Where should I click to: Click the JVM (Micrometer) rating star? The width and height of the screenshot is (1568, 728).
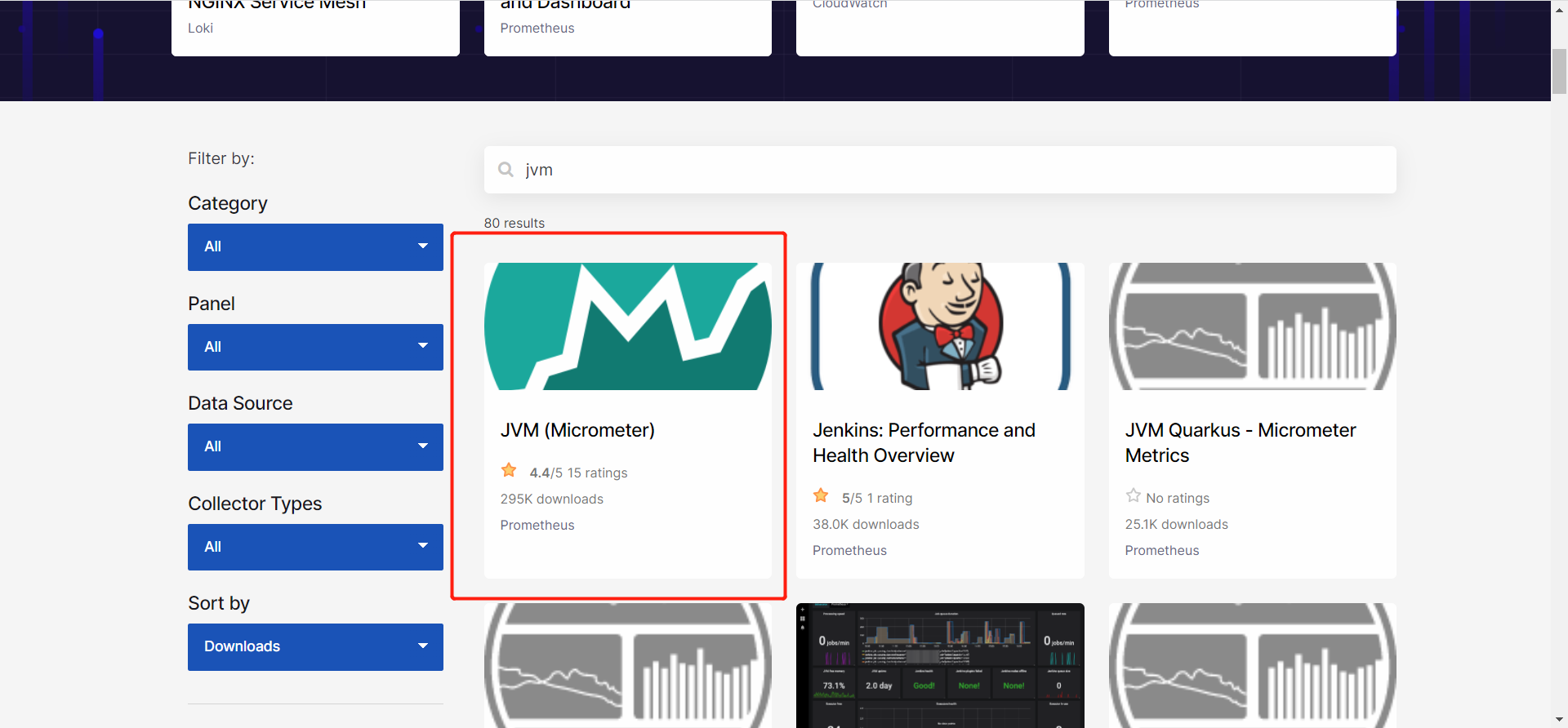509,470
